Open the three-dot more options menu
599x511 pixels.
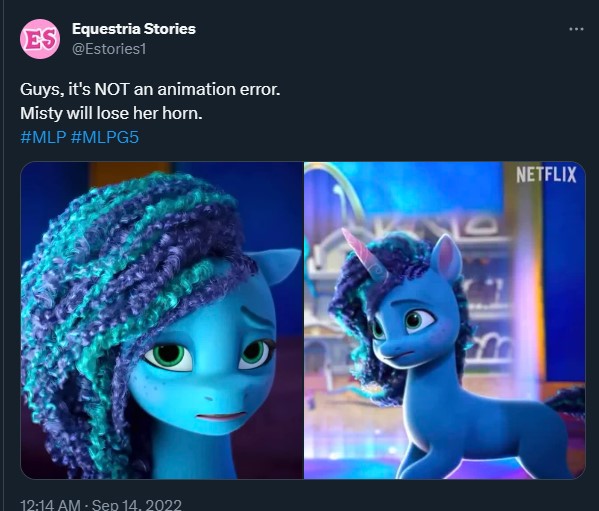click(x=576, y=29)
